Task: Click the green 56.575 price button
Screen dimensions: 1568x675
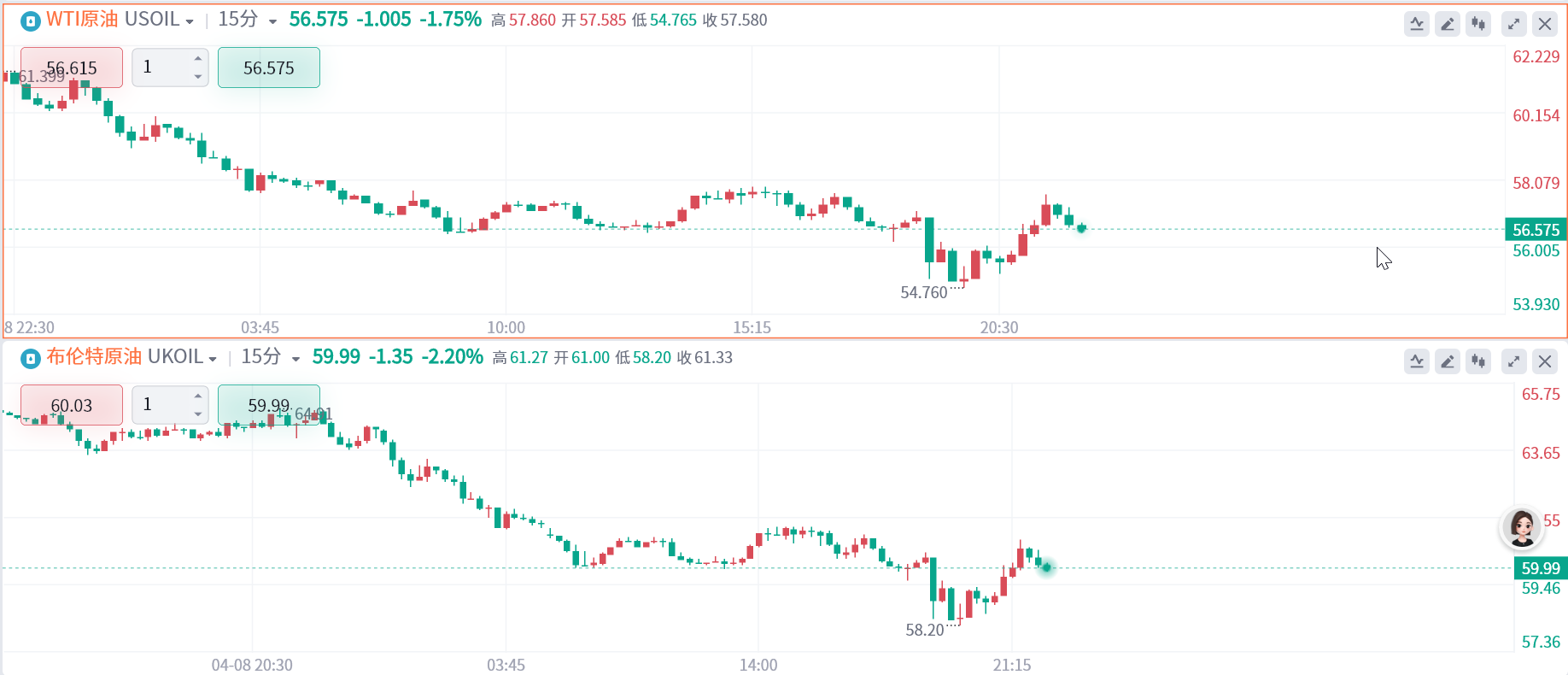Action: tap(269, 67)
